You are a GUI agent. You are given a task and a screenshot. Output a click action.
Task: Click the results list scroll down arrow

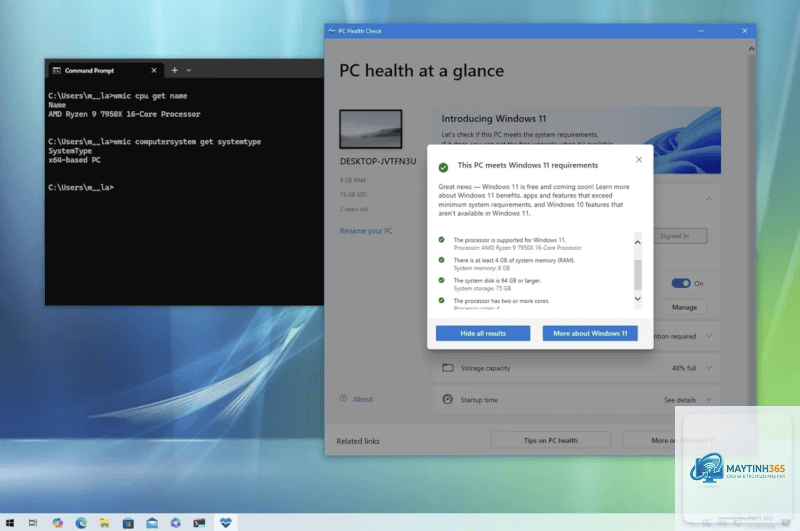pyautogui.click(x=638, y=299)
